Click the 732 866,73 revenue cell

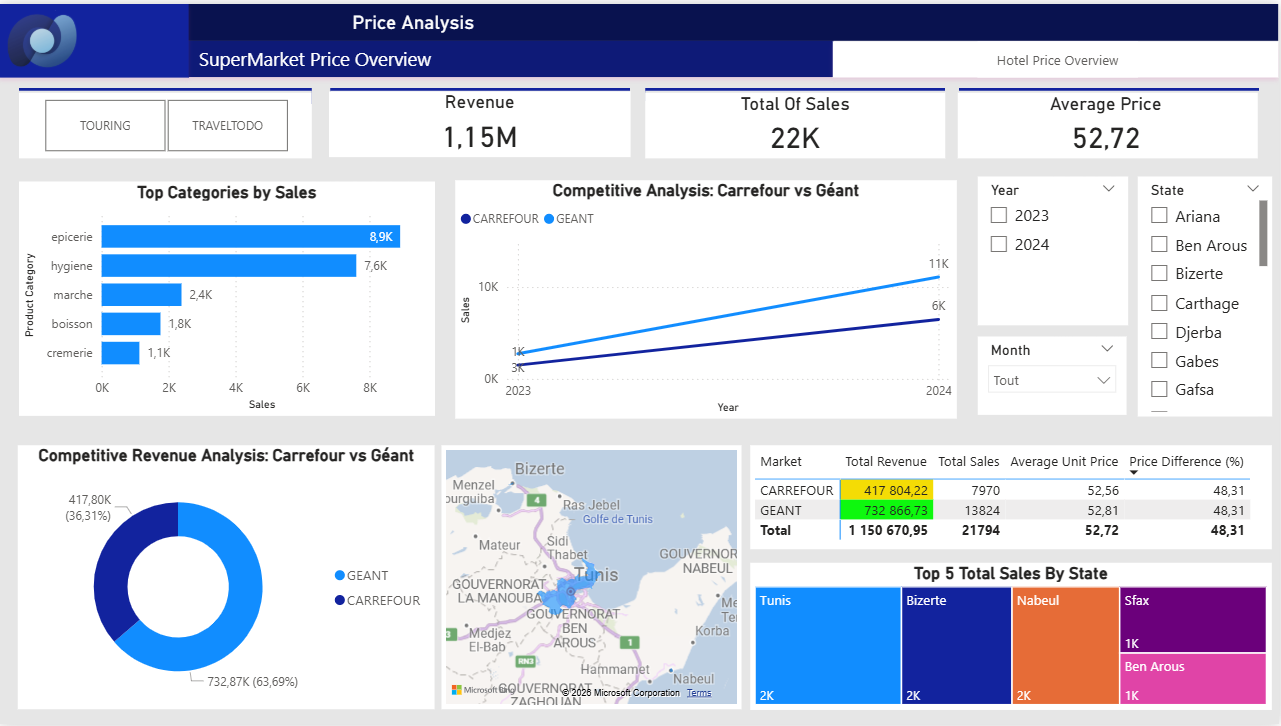(x=886, y=510)
